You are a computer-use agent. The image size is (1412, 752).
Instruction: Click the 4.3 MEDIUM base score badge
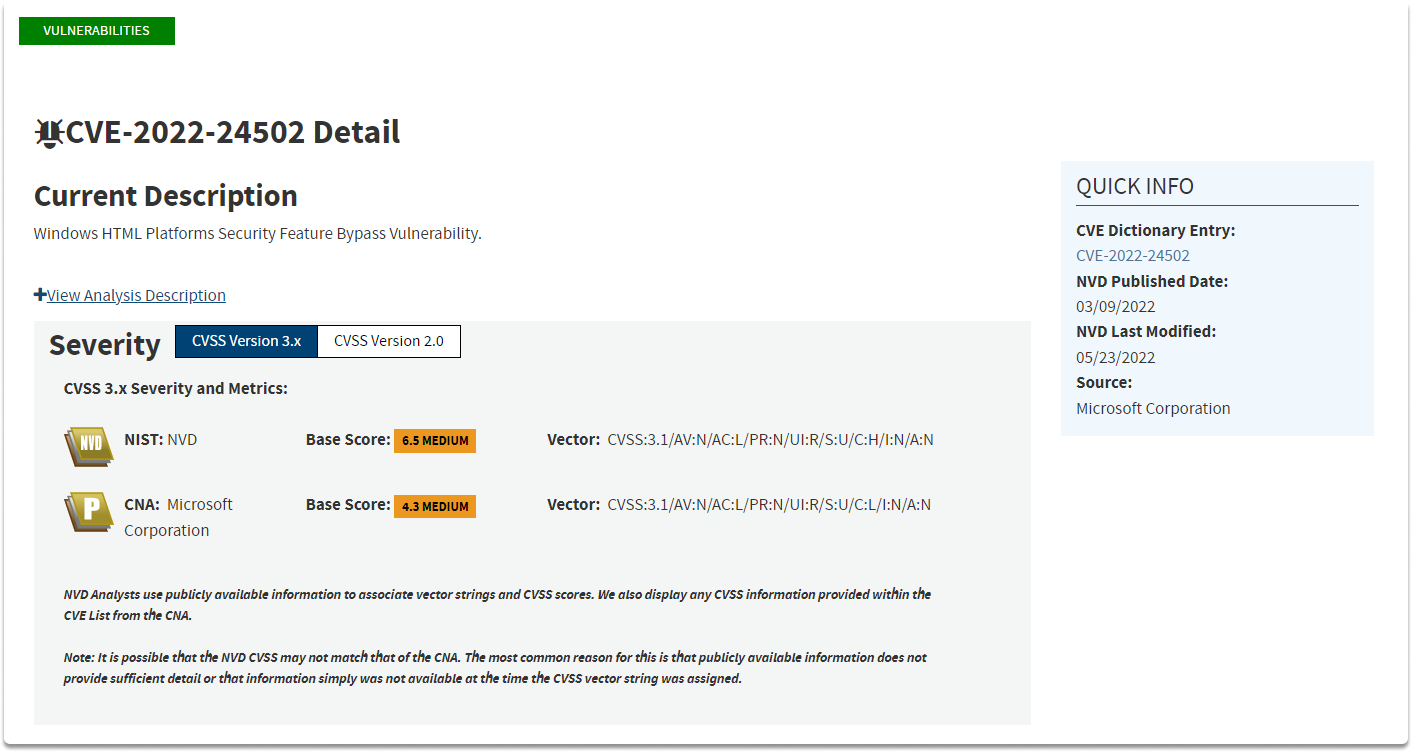[x=435, y=506]
